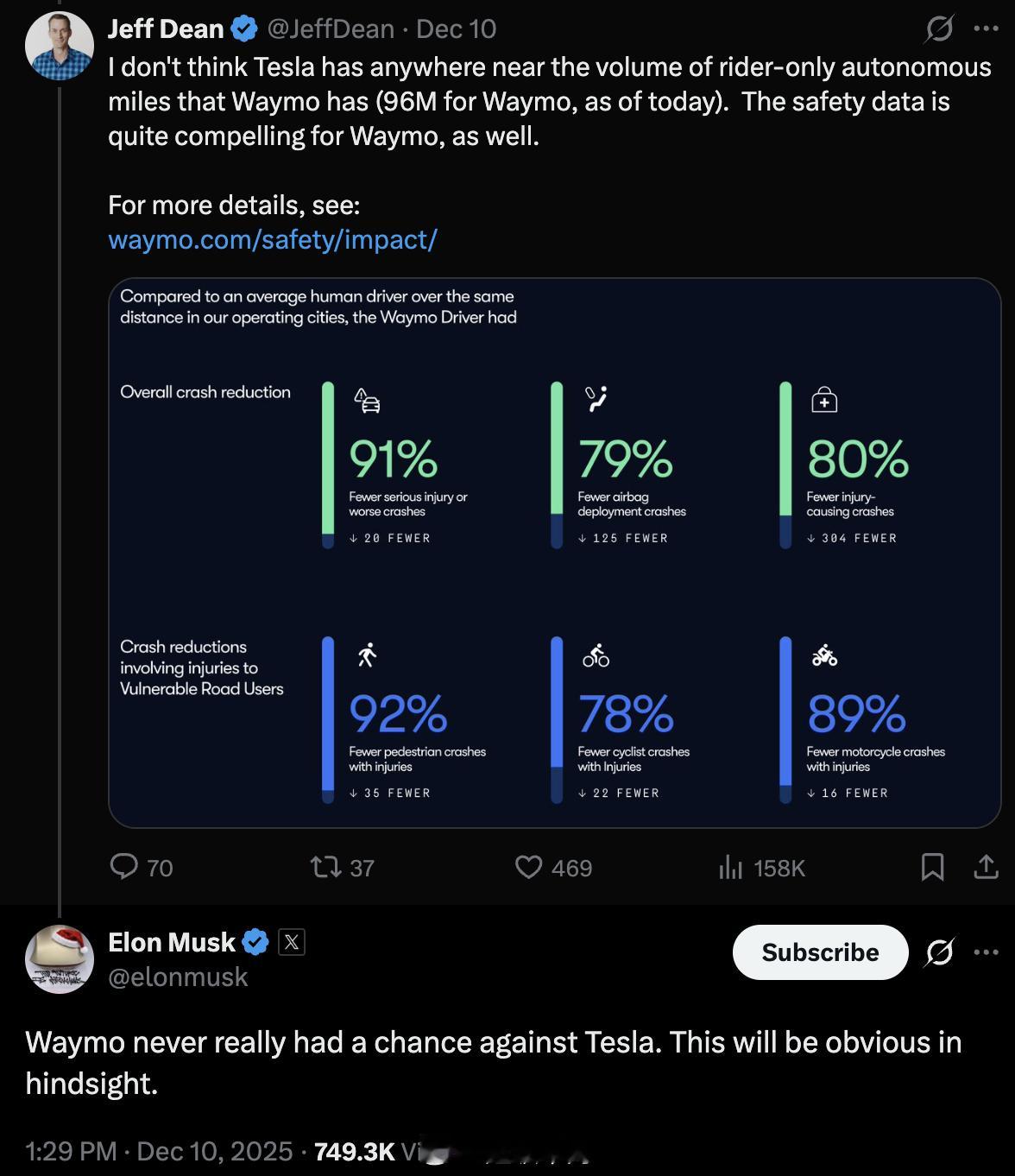Viewport: 1015px width, 1176px height.
Task: Click the reply icon on Jeff Dean's post
Action: (124, 866)
